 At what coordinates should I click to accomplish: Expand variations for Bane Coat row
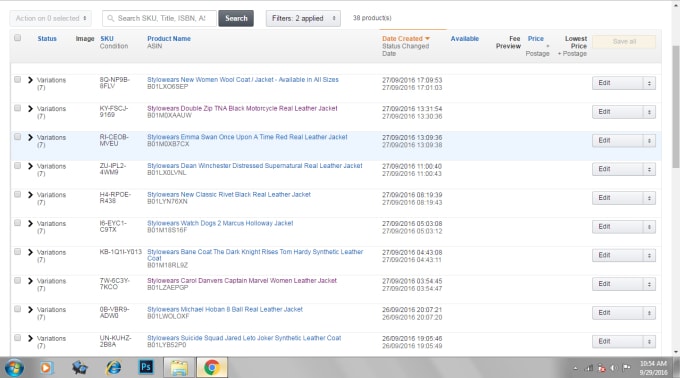point(30,252)
